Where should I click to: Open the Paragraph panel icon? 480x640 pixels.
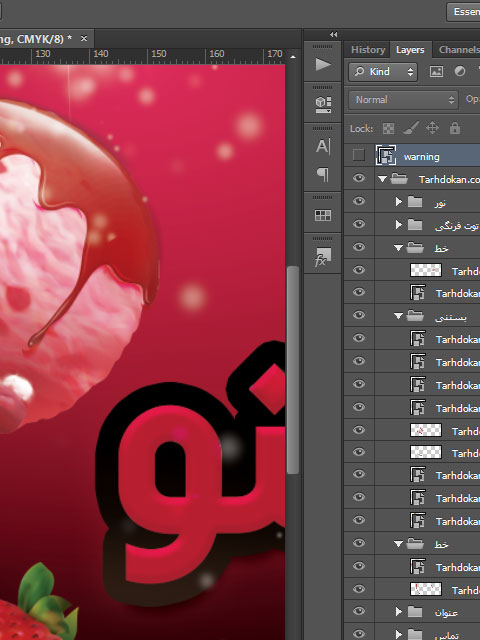click(323, 175)
